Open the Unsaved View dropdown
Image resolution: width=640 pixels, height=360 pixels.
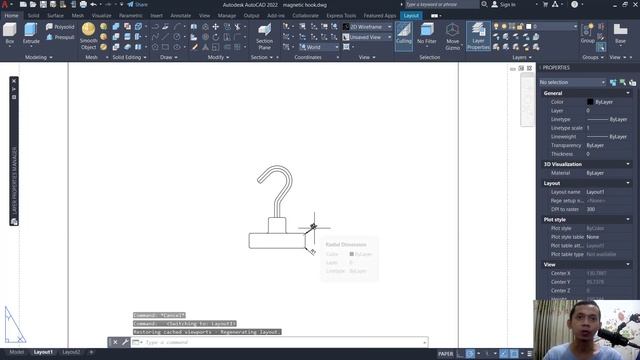[367, 37]
